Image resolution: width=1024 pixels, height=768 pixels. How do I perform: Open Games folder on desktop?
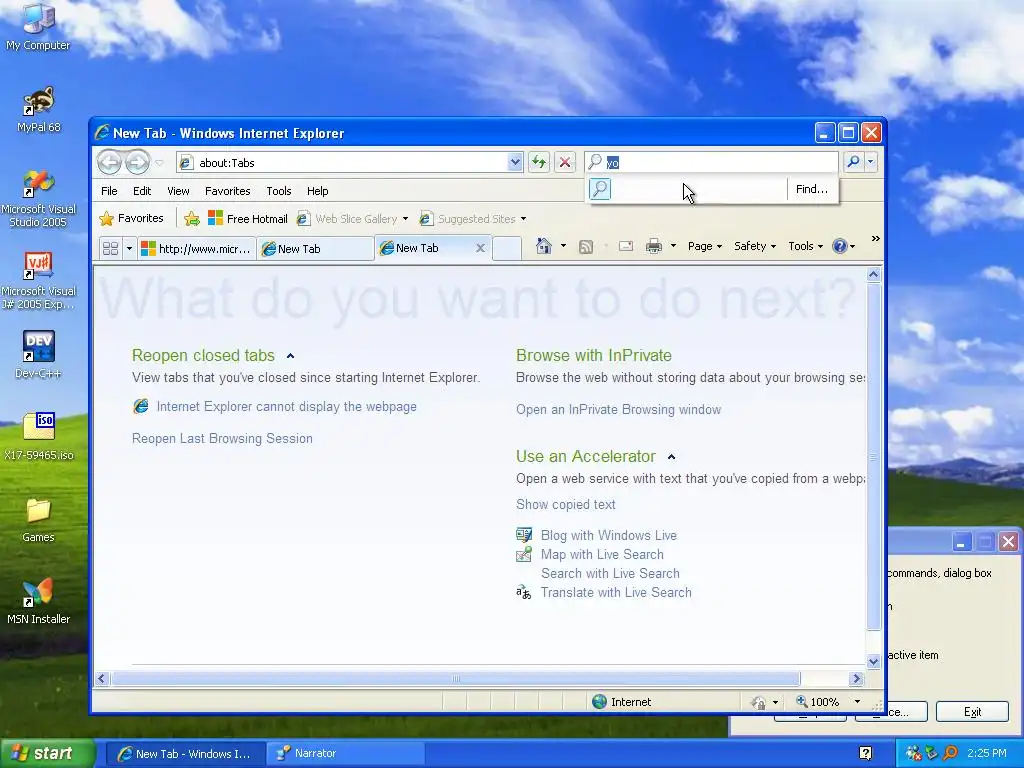click(38, 520)
